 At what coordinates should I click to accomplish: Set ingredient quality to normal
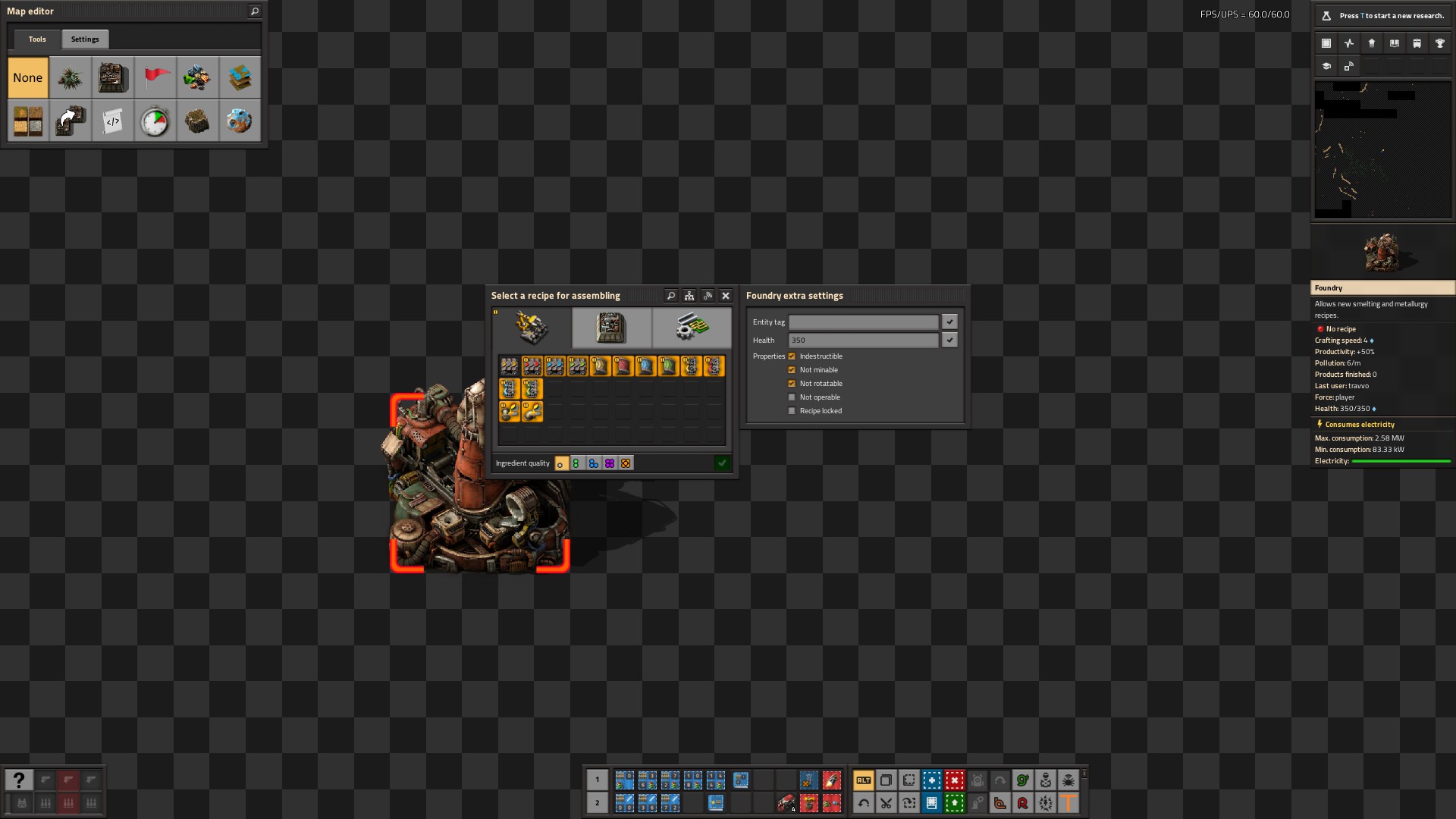(x=561, y=463)
